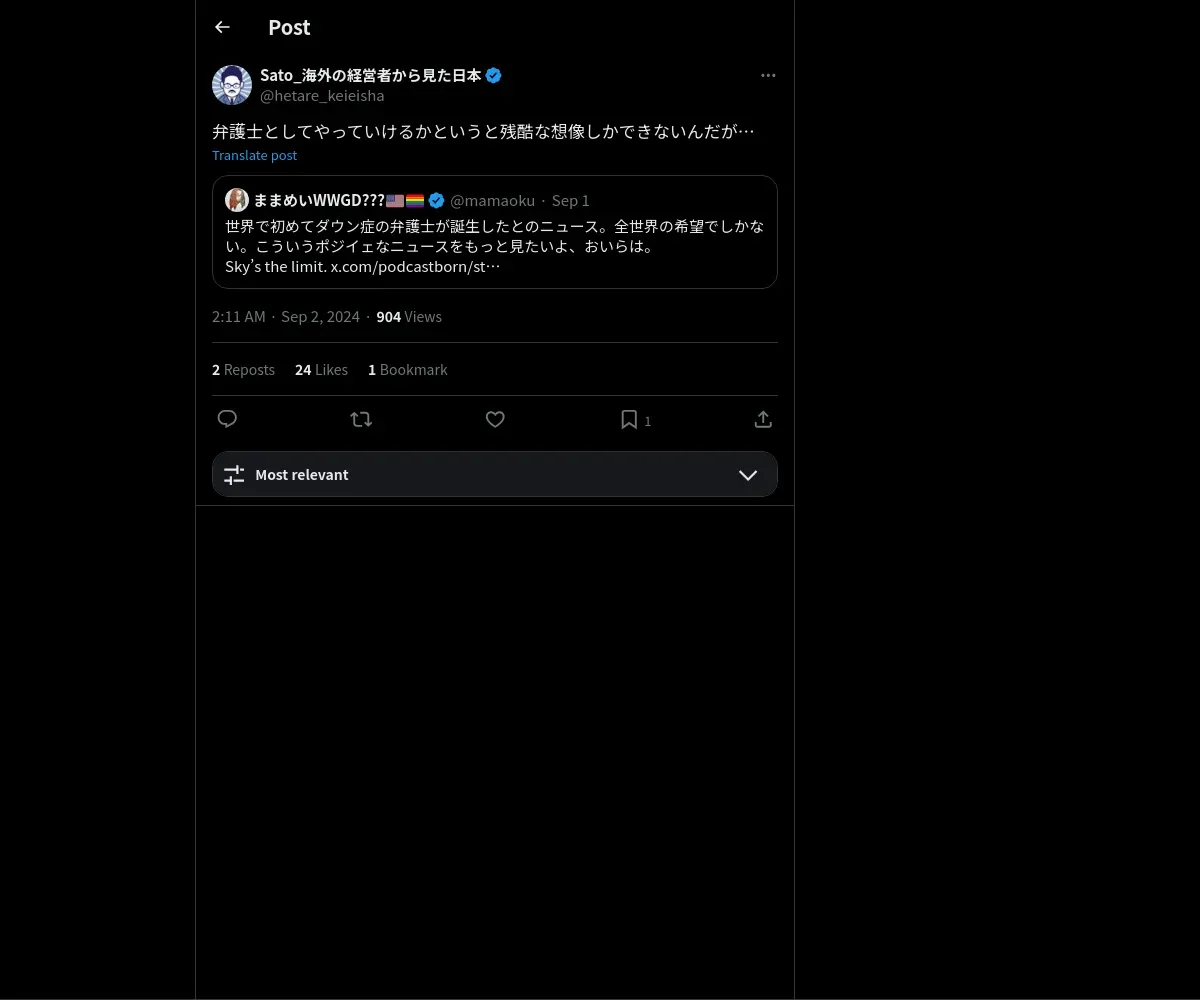Click the Sato profile avatar picture

pos(232,85)
